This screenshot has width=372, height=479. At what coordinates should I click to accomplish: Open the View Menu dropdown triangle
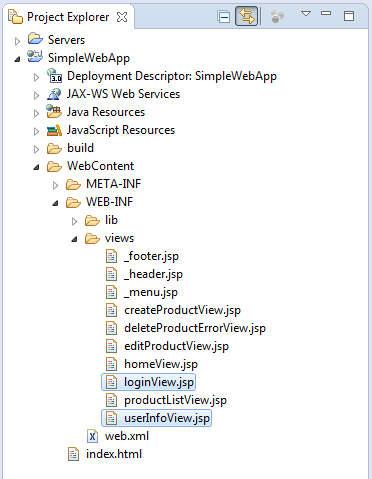tap(306, 14)
